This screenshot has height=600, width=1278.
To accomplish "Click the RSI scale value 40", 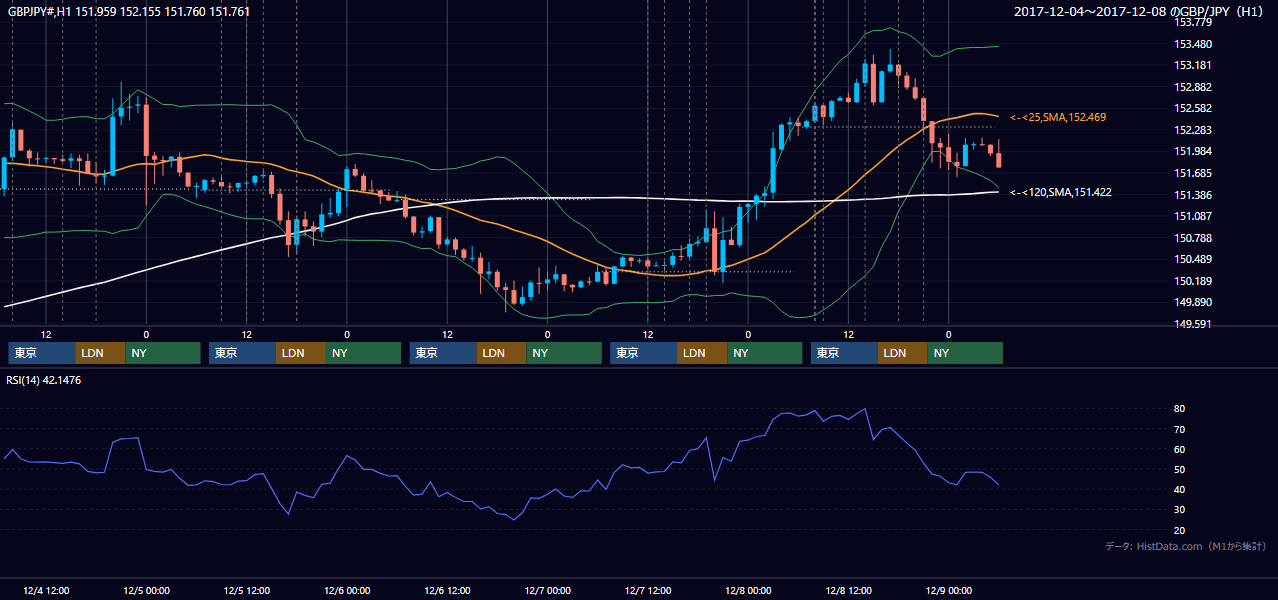I will (1180, 489).
